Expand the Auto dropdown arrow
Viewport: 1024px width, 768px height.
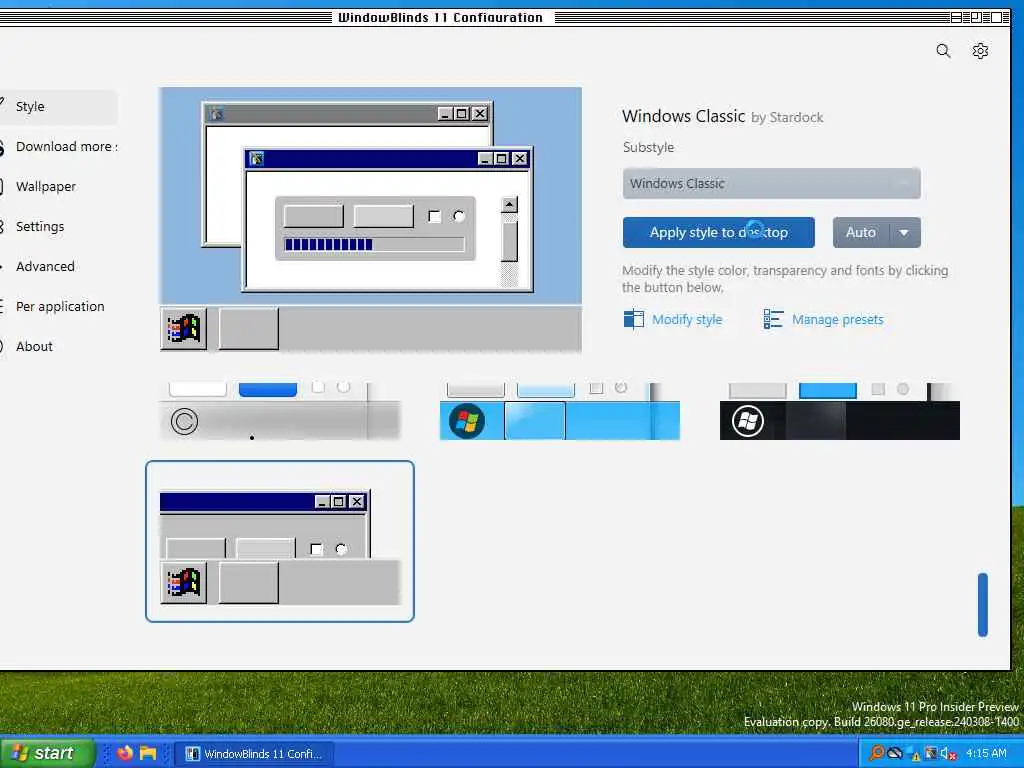click(x=904, y=232)
